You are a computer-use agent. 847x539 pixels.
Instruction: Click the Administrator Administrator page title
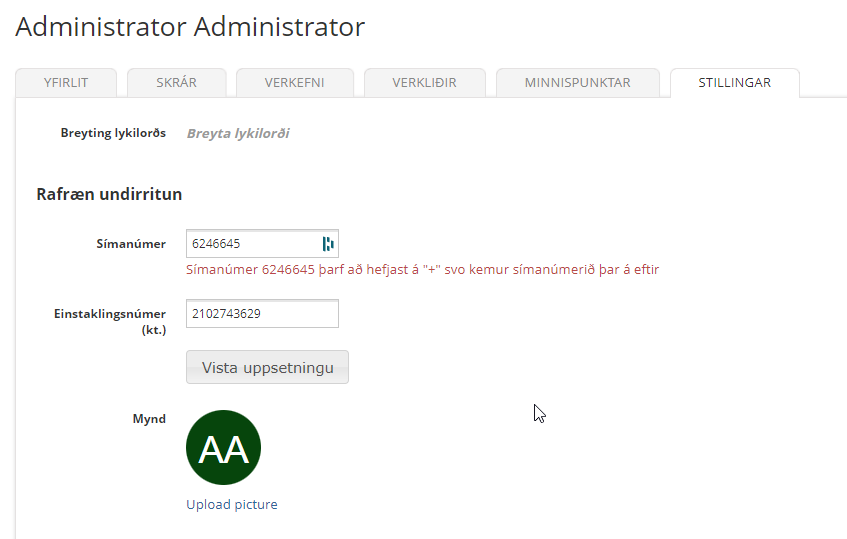click(x=190, y=27)
